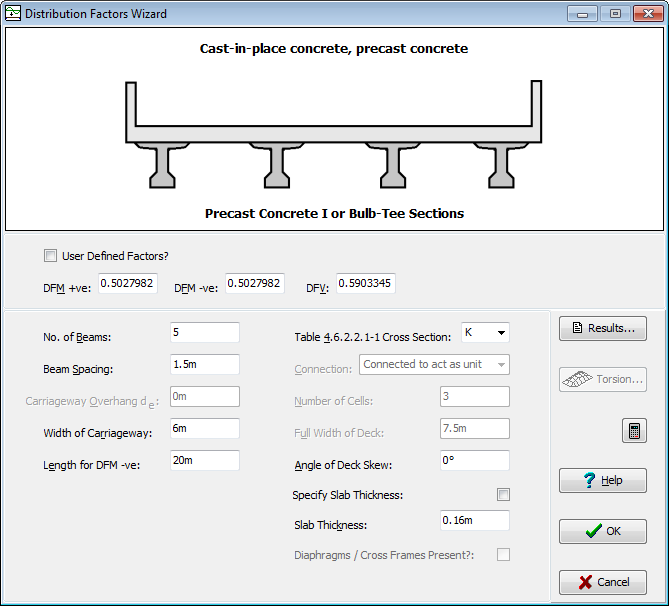
Task: Maximize the wizard window
Action: point(615,14)
